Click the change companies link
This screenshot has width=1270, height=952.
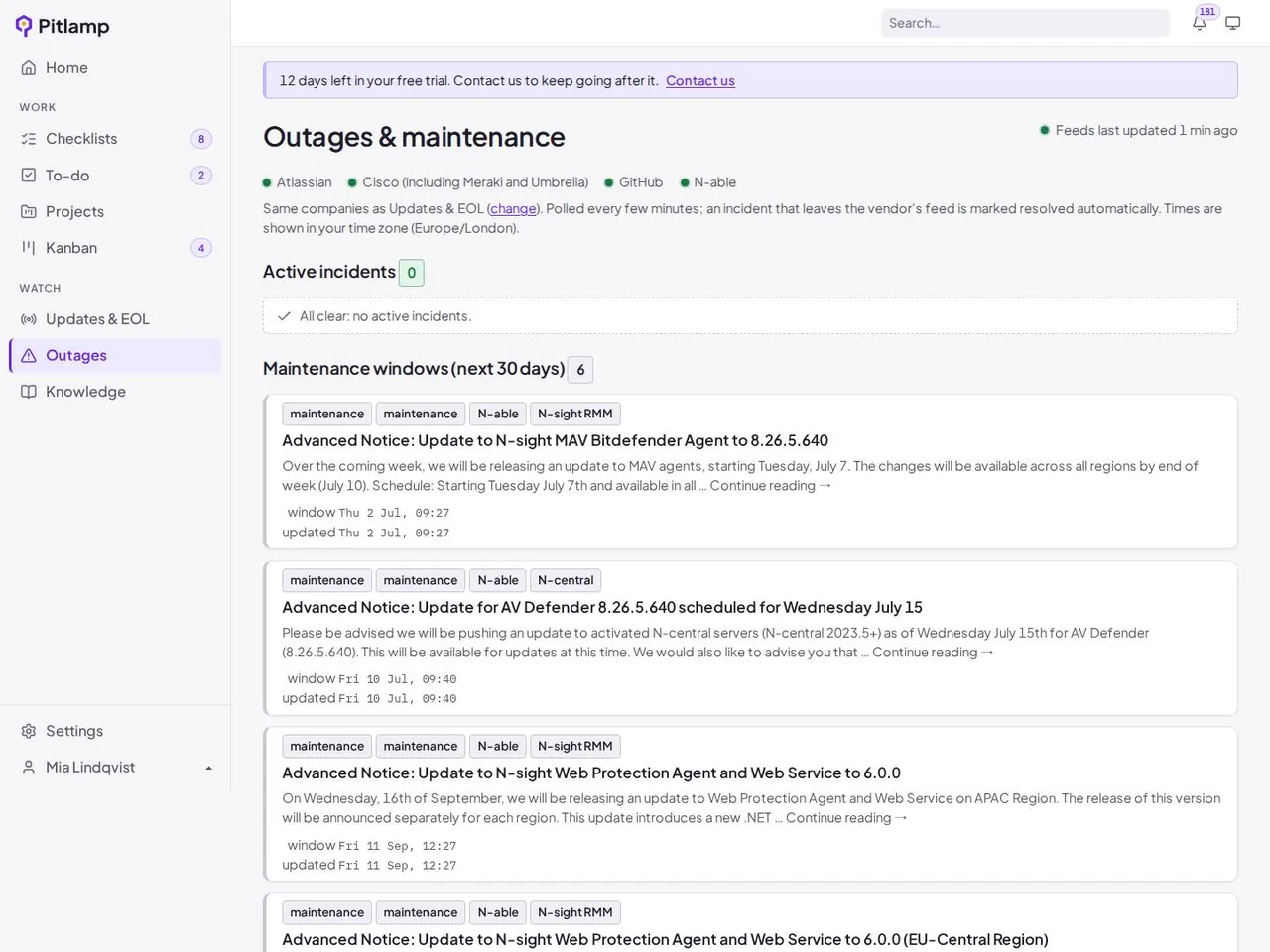pyautogui.click(x=513, y=209)
